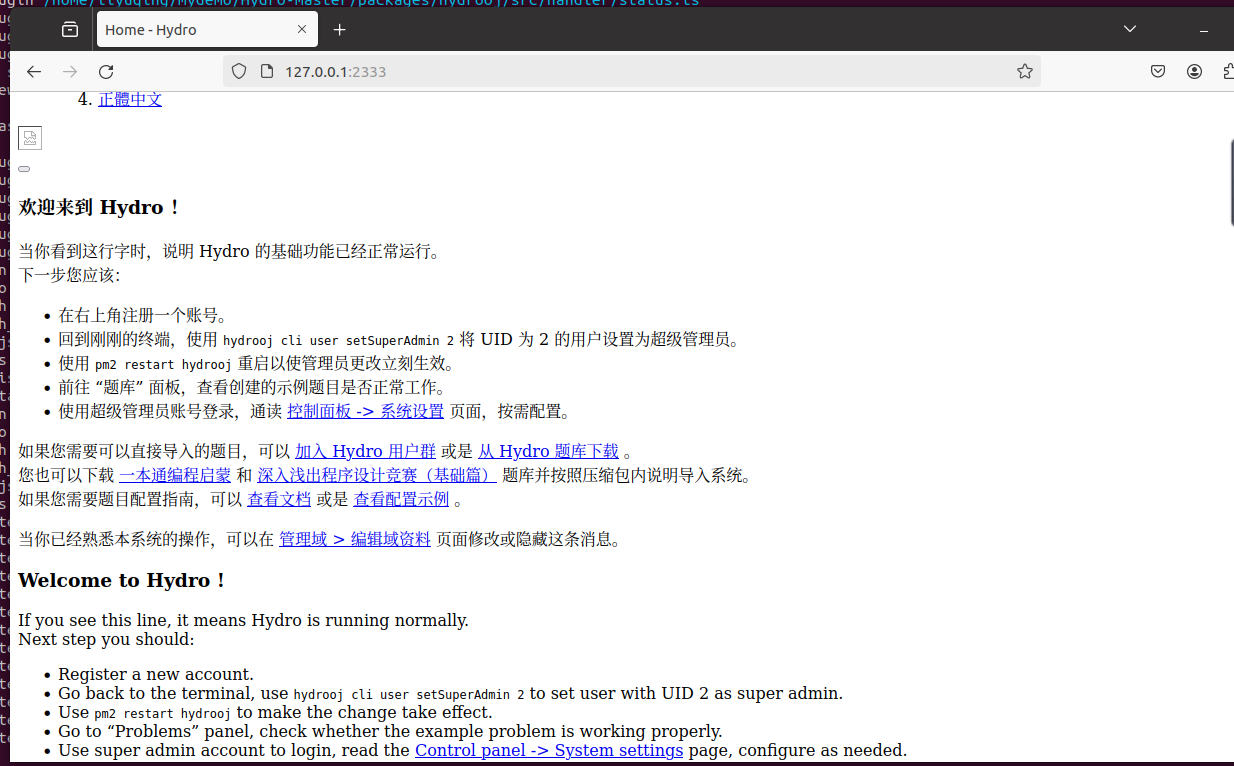This screenshot has height=766, width=1234.
Task: Click the Welcome to Hydro！ heading
Action: 123,580
